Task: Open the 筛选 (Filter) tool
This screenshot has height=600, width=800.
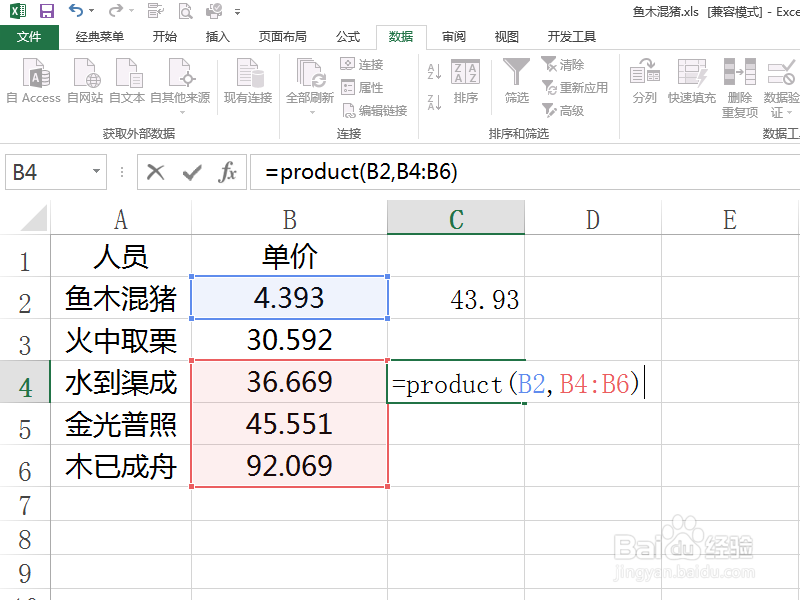Action: point(516,80)
